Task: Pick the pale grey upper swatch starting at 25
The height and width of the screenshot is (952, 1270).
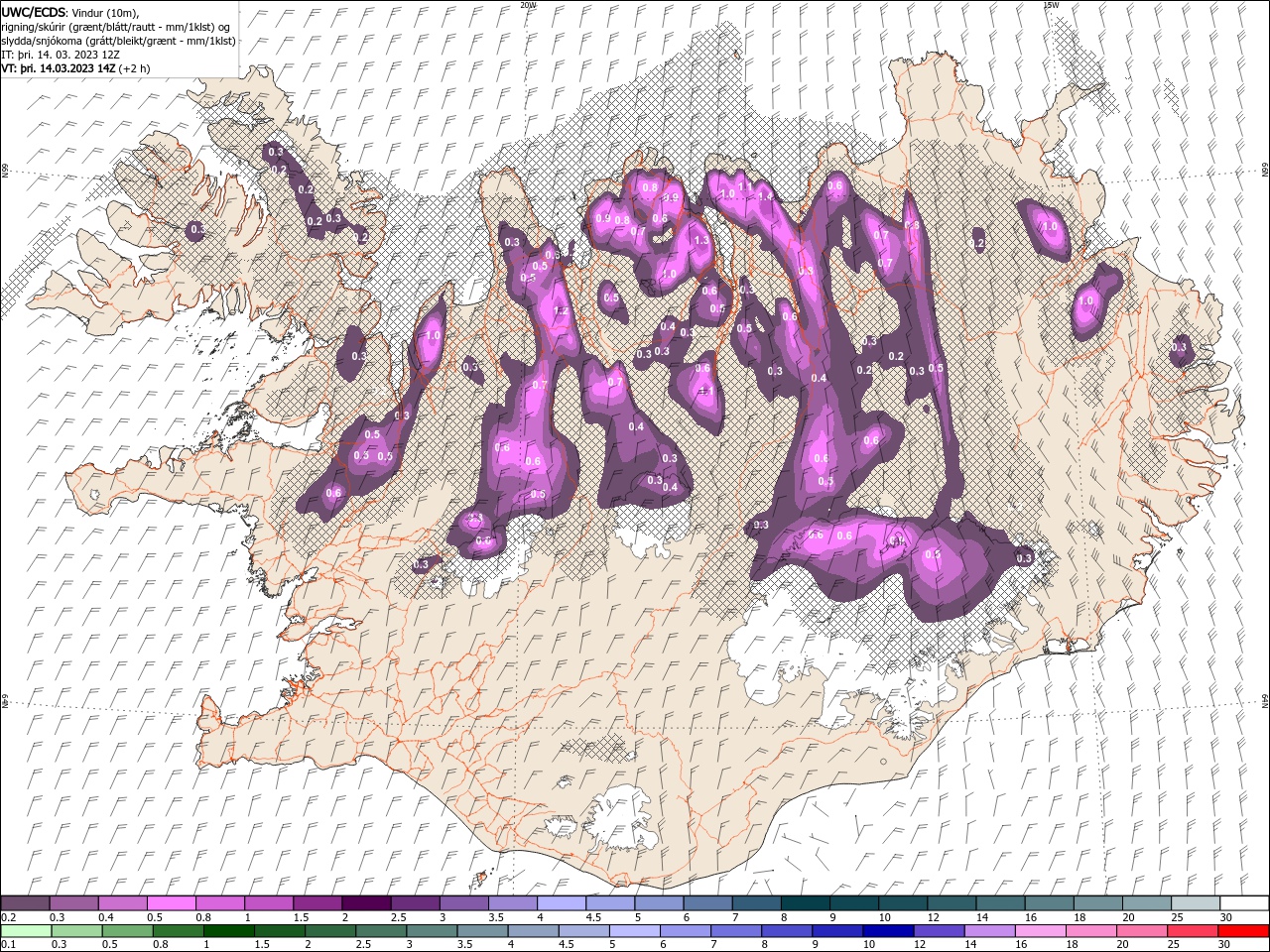Action: coord(1197,902)
